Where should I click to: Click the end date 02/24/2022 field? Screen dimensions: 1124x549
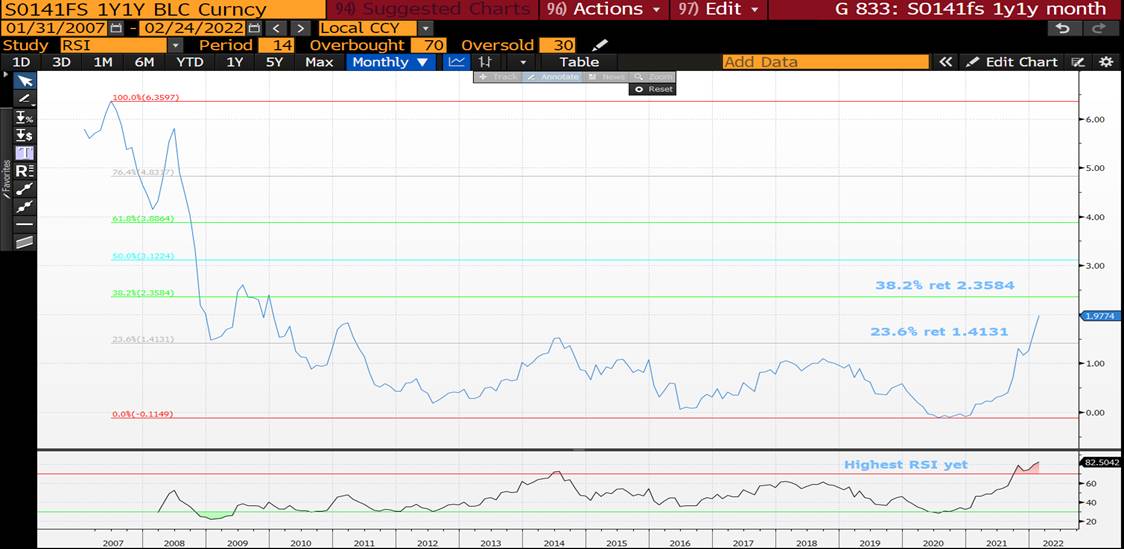(193, 29)
